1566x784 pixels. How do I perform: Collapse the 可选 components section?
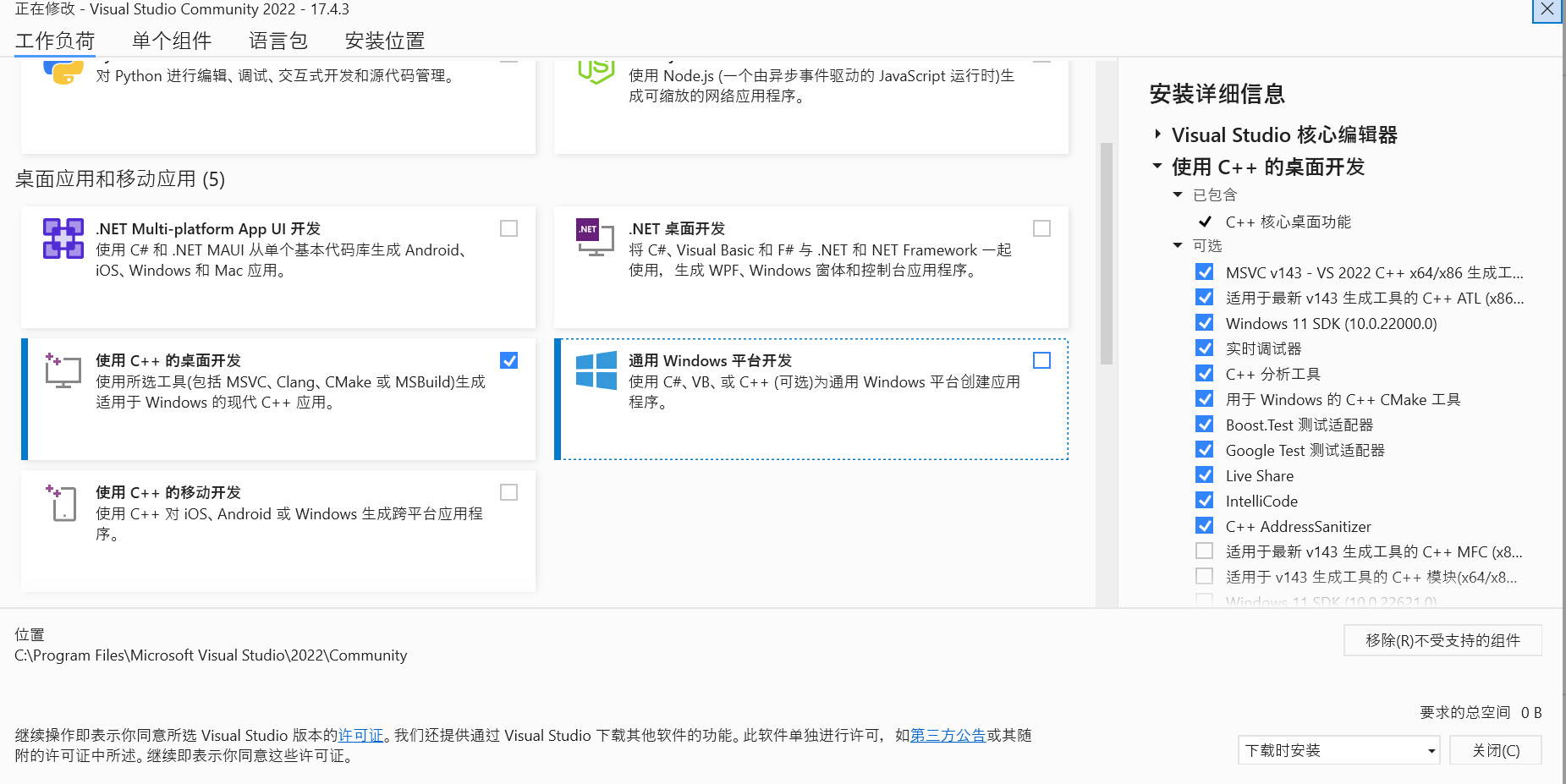pyautogui.click(x=1178, y=245)
